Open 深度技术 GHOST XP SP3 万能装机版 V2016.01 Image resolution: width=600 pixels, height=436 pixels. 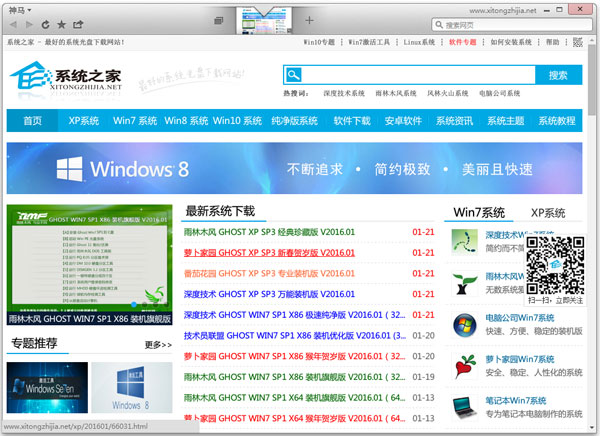(269, 294)
